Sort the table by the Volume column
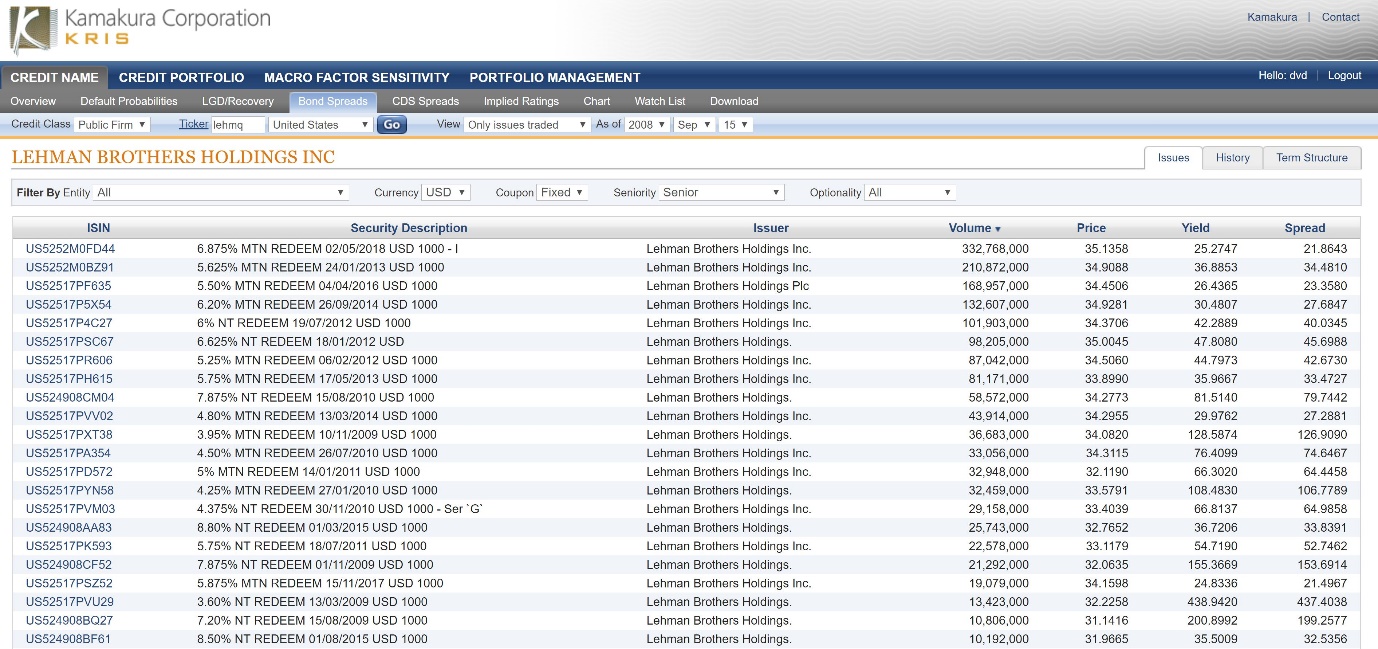The height and width of the screenshot is (649, 1378). pyautogui.click(x=974, y=228)
